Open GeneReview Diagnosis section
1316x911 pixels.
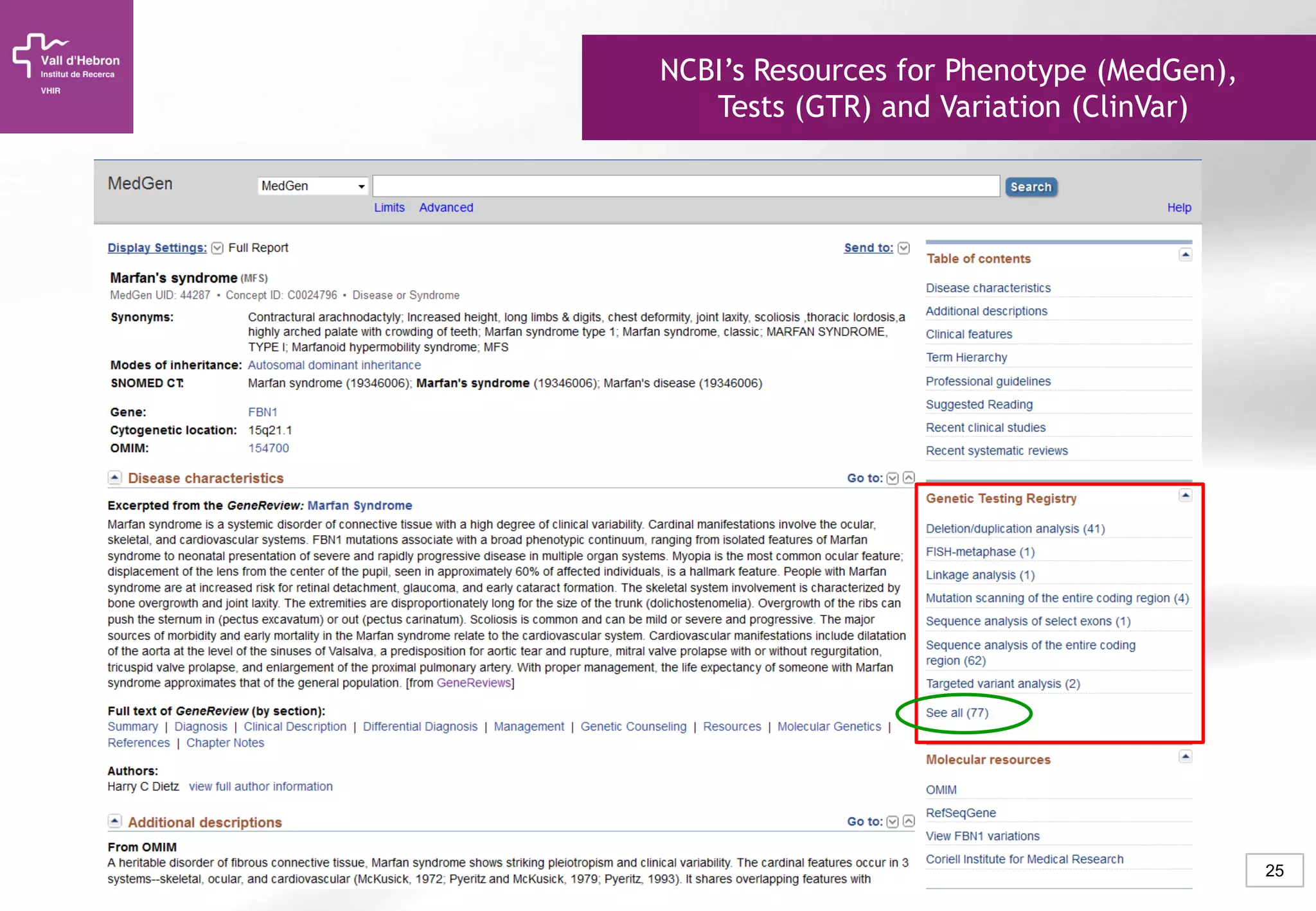(x=200, y=727)
